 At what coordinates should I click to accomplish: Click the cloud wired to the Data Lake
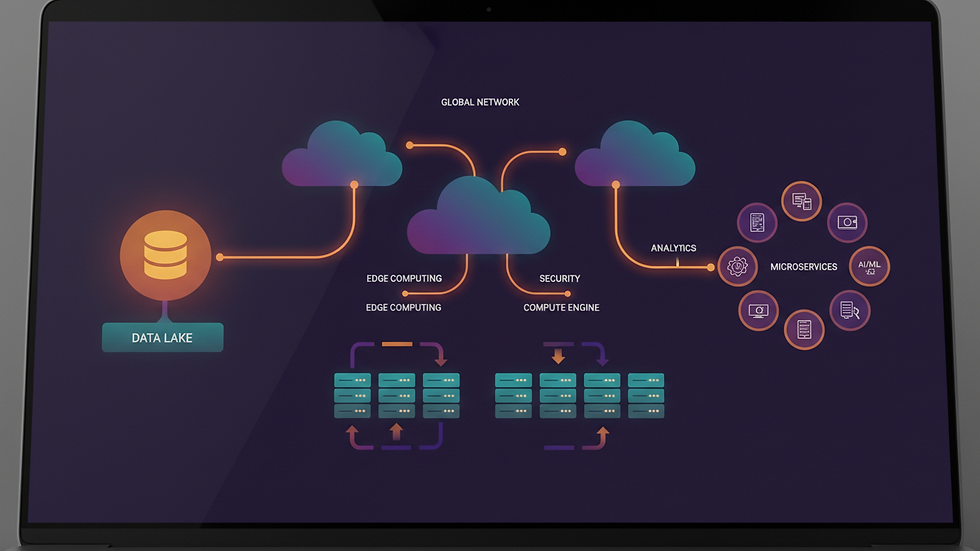(x=341, y=154)
